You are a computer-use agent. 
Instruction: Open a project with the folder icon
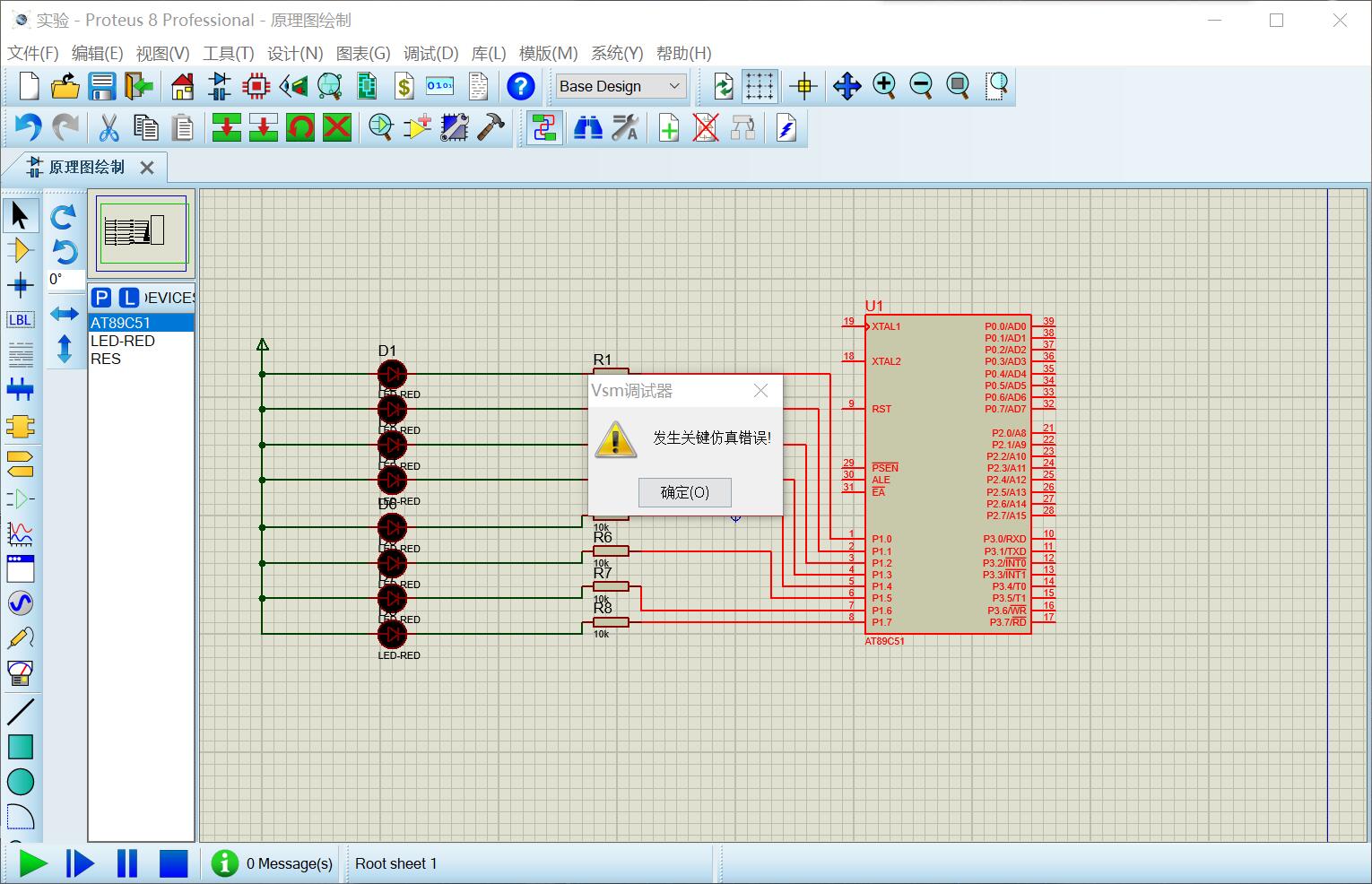pyautogui.click(x=65, y=86)
